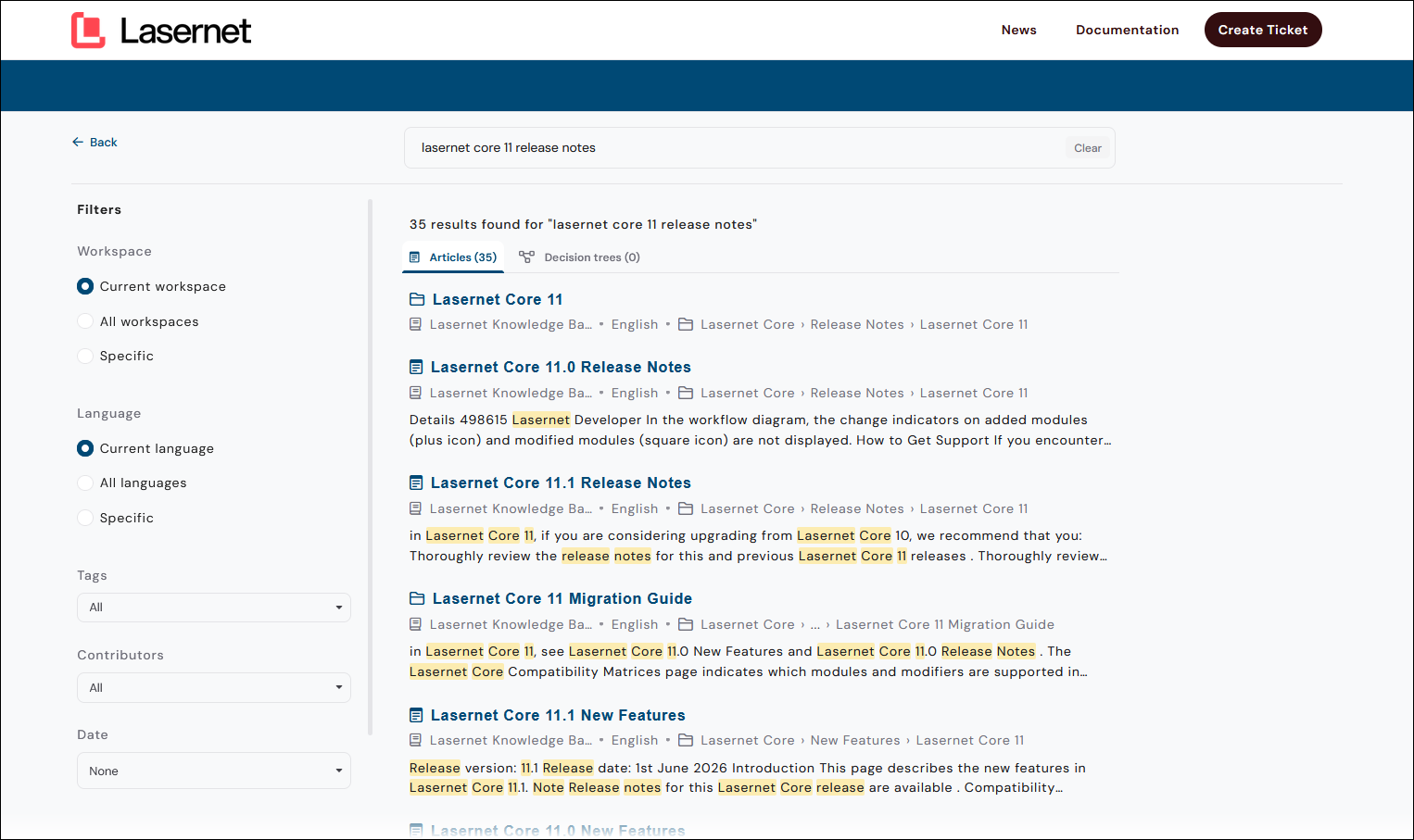Select Specific language radio button
Image resolution: width=1414 pixels, height=840 pixels.
click(x=85, y=519)
